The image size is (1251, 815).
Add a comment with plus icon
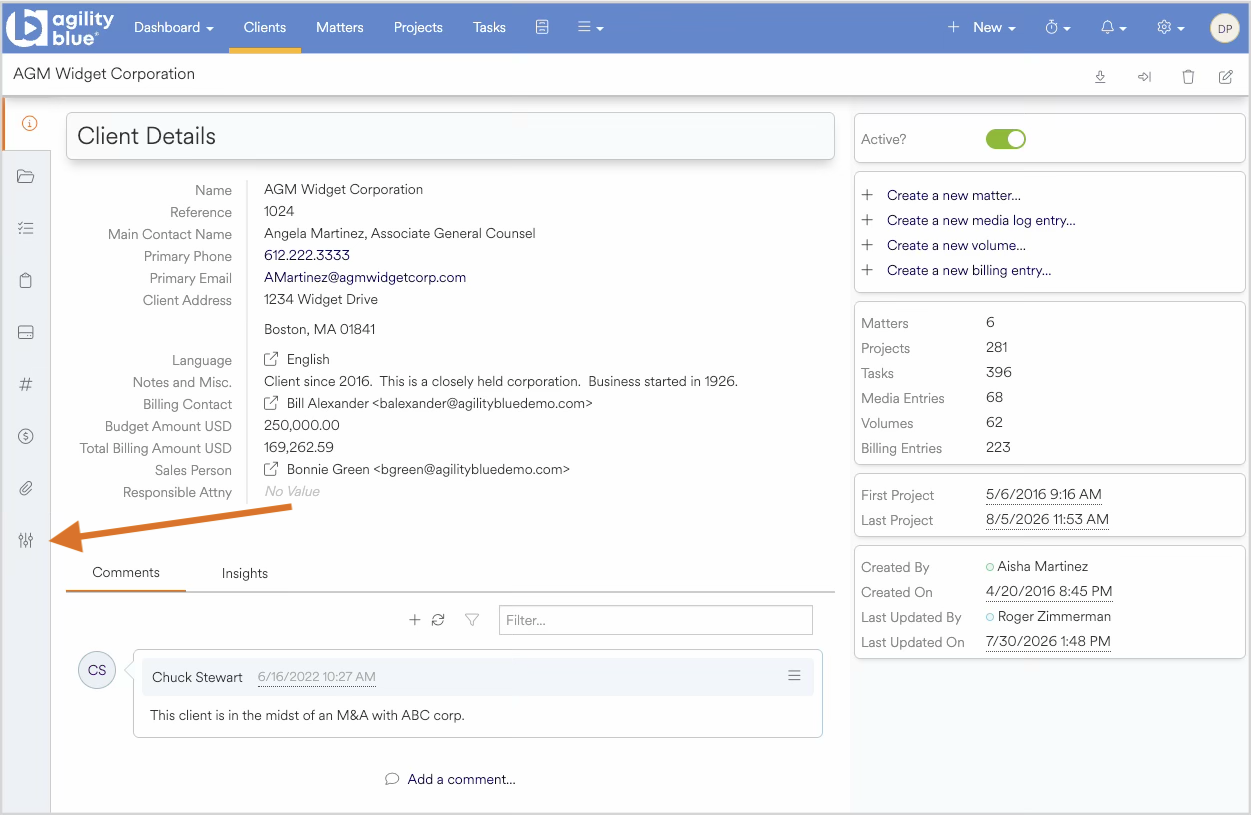415,620
